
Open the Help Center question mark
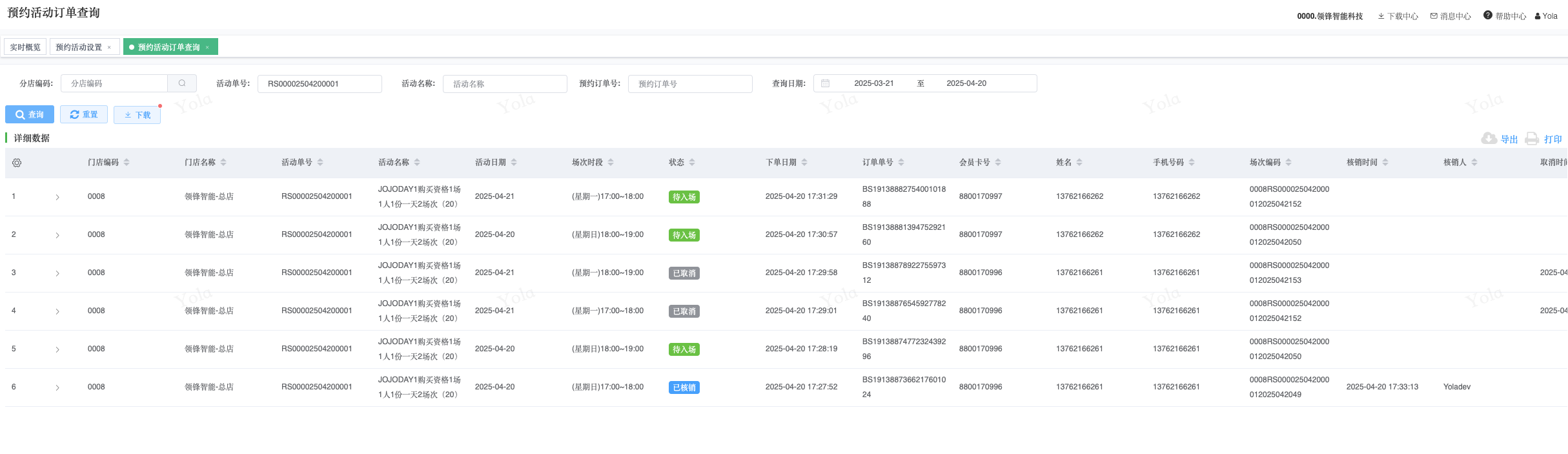point(1504,16)
